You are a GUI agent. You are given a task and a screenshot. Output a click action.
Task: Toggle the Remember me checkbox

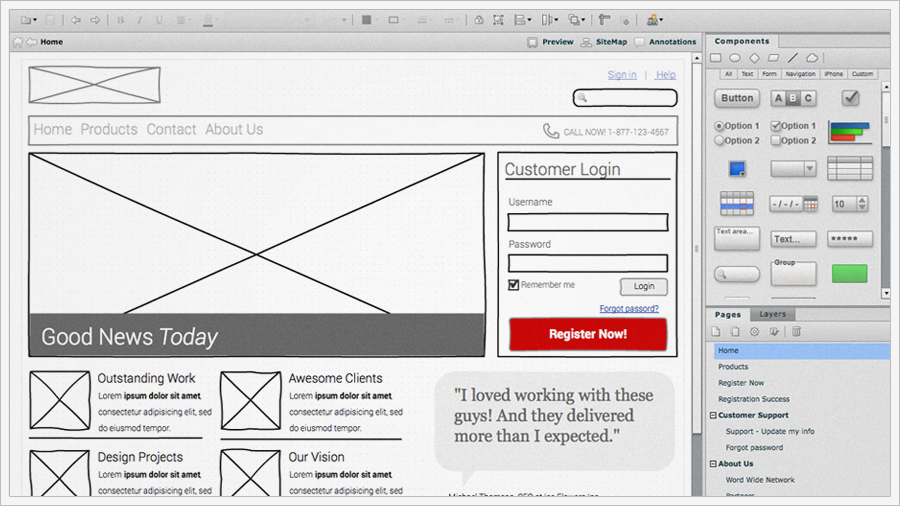click(x=514, y=285)
